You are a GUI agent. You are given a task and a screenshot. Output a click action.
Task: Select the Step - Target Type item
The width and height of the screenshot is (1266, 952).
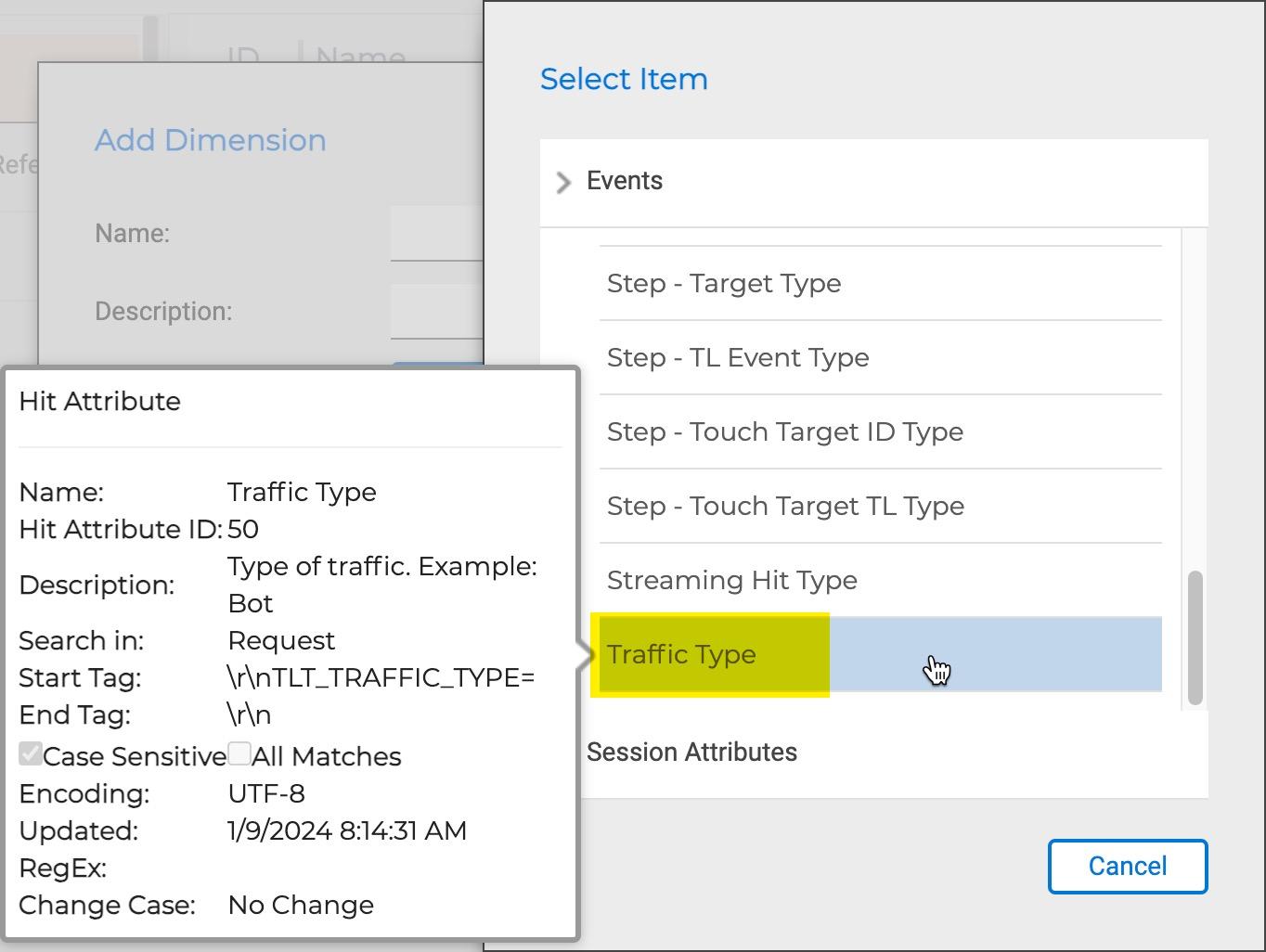[724, 283]
